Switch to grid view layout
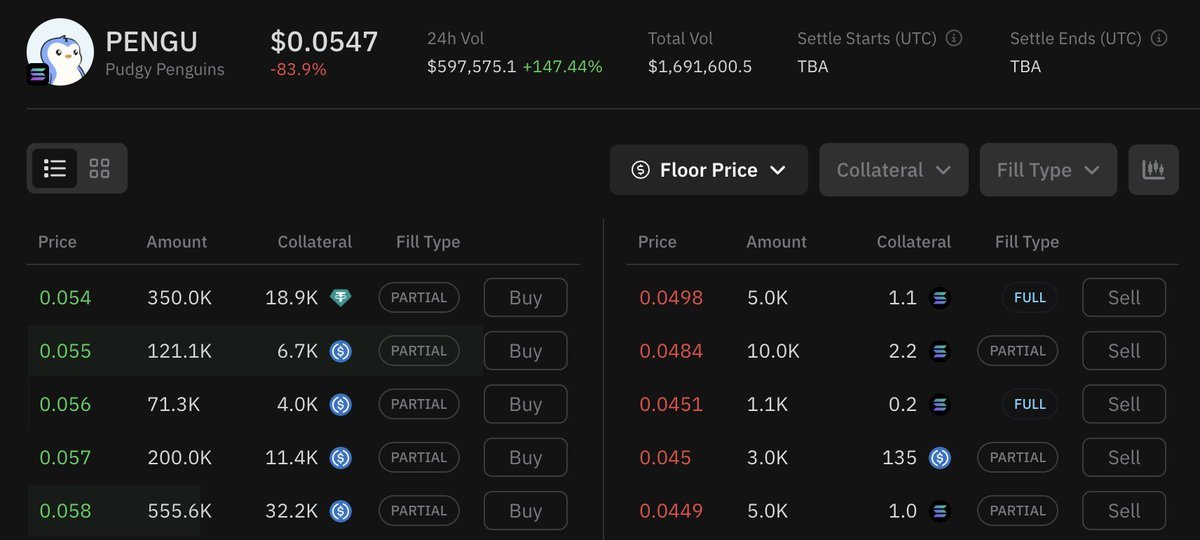Screen dimensions: 1200x540 (x=99, y=169)
